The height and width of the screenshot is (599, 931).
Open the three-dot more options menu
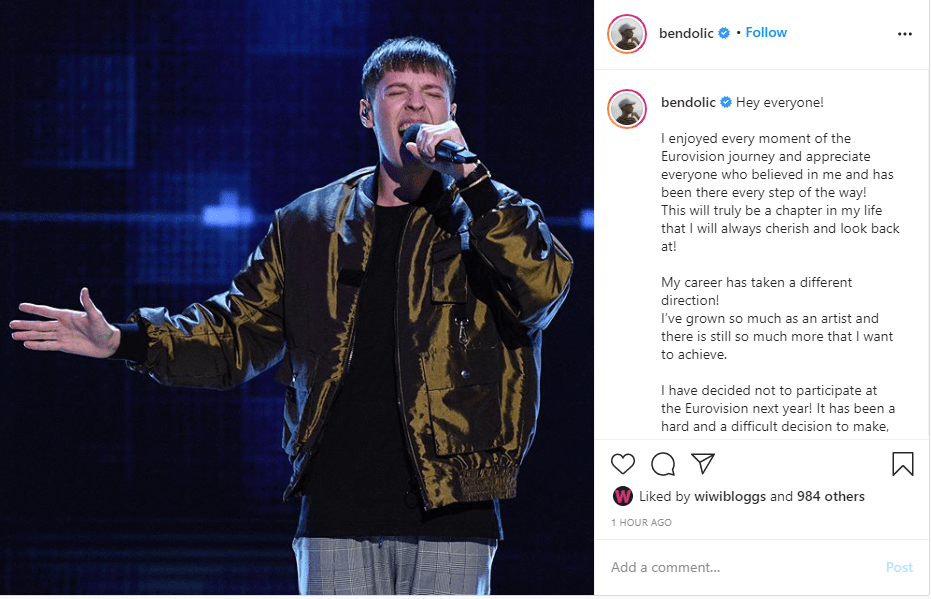point(904,34)
